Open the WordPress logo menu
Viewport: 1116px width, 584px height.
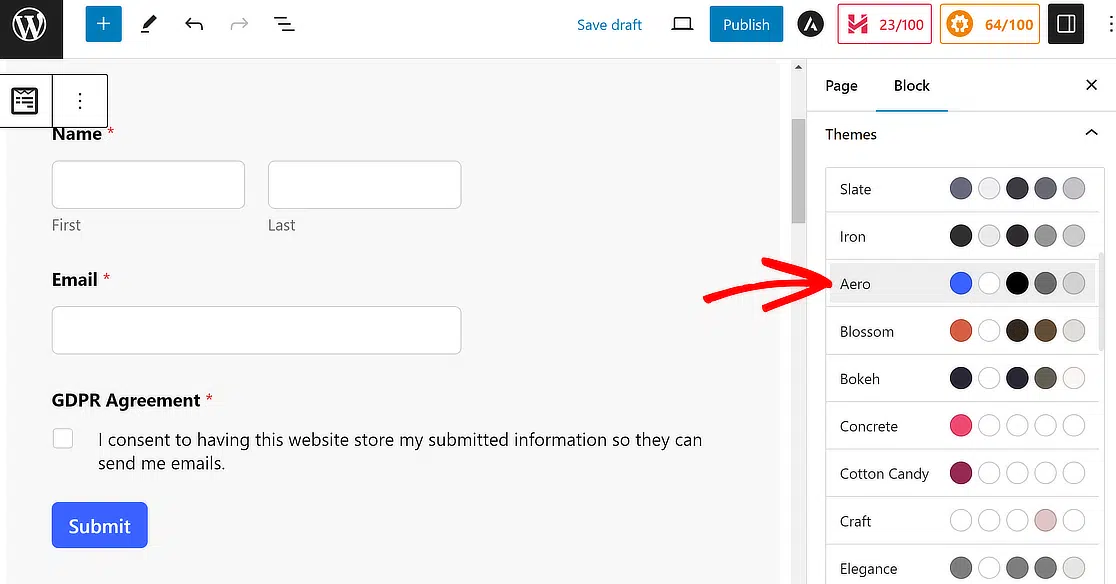pos(31,27)
